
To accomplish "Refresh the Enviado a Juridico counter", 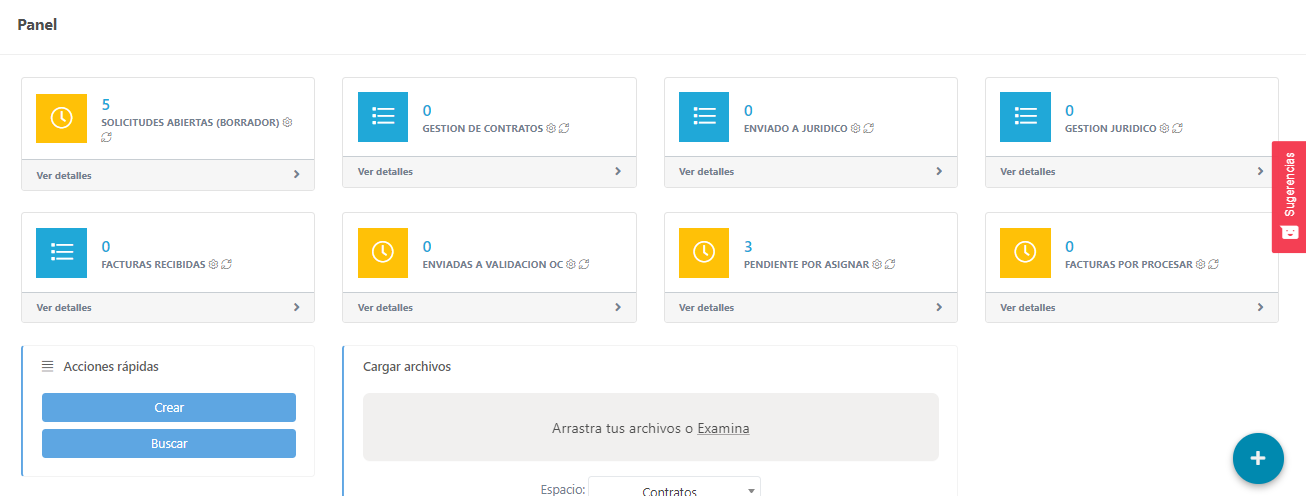I will 869,129.
